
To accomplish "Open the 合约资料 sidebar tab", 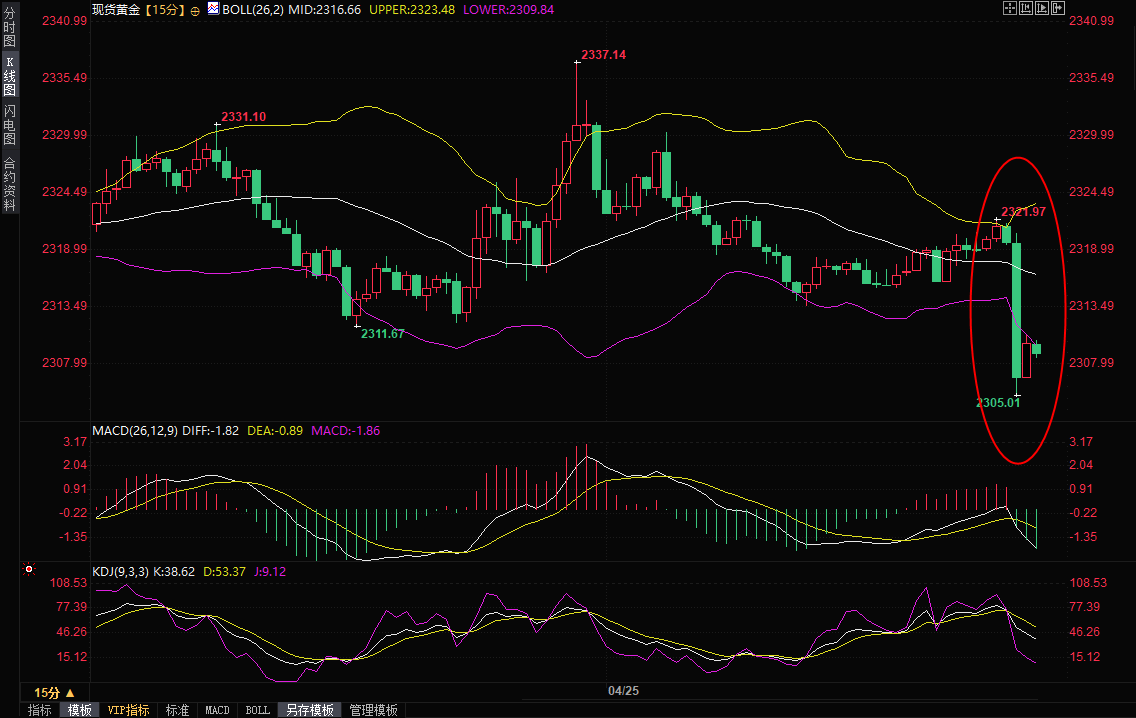I will 10,183.
